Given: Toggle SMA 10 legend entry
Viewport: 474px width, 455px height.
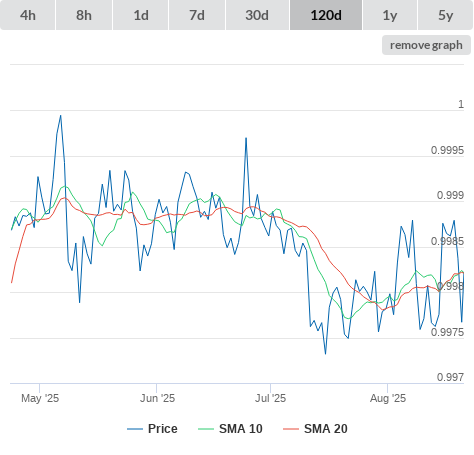Looking at the screenshot, I should (230, 429).
